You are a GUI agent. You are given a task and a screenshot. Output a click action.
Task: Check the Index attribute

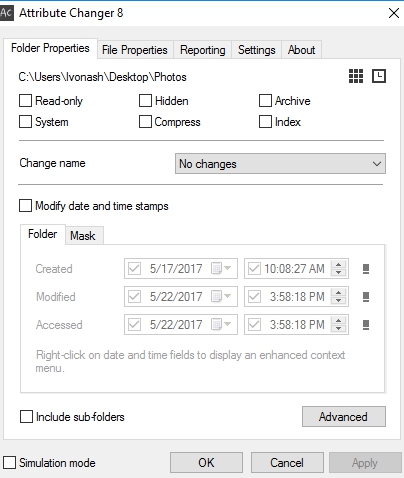pos(265,122)
